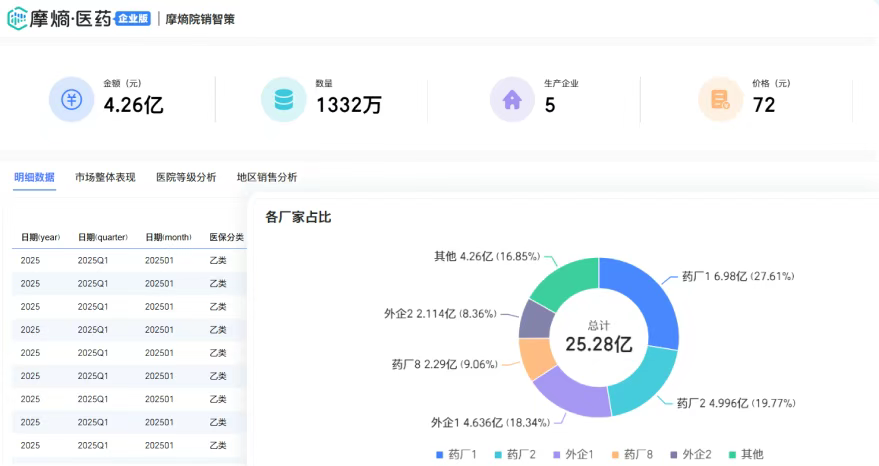Viewport: 879px width, 466px height.
Task: Click the 摩熵医药 logo icon
Action: point(18,18)
